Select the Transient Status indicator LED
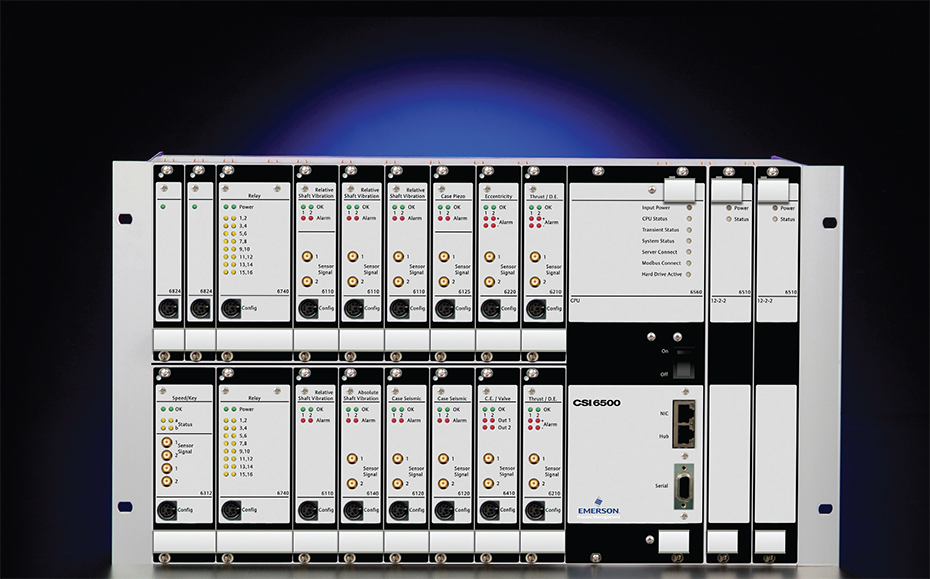930x579 pixels. (x=689, y=230)
